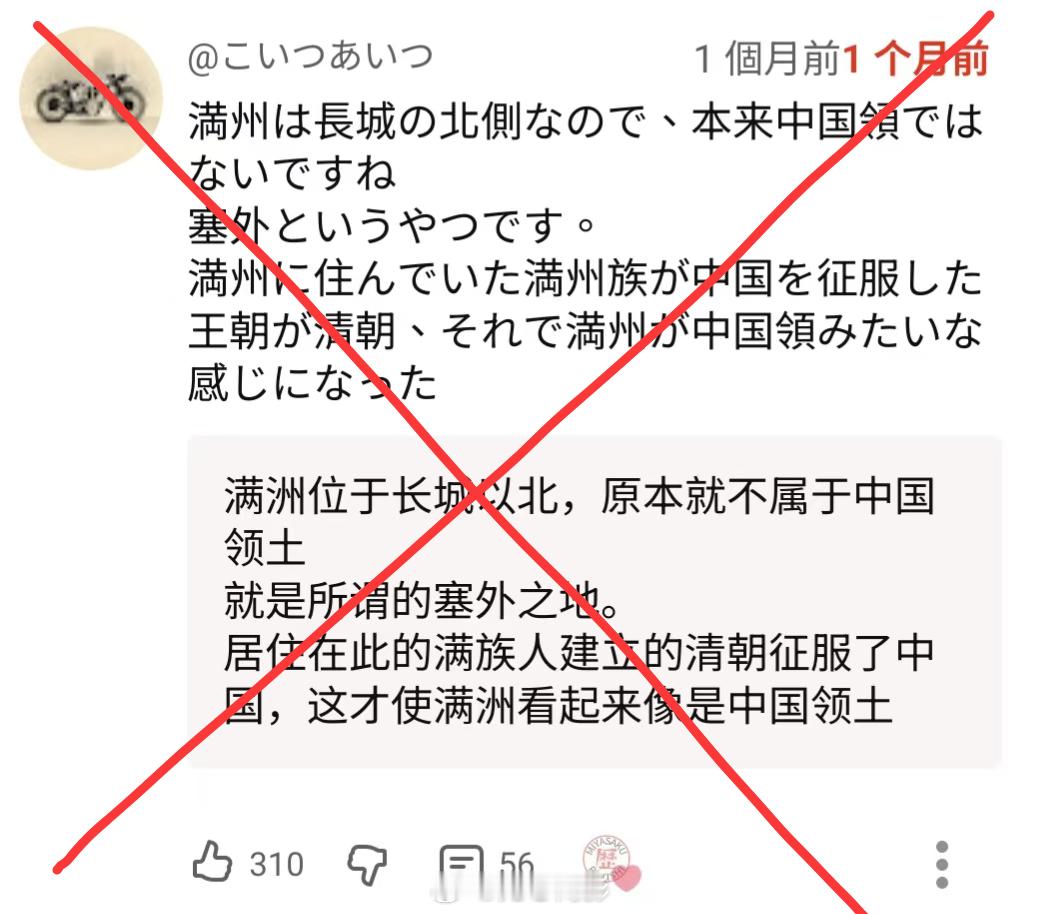
Task: Open the @こいつあいつ channel link
Action: 310,57
